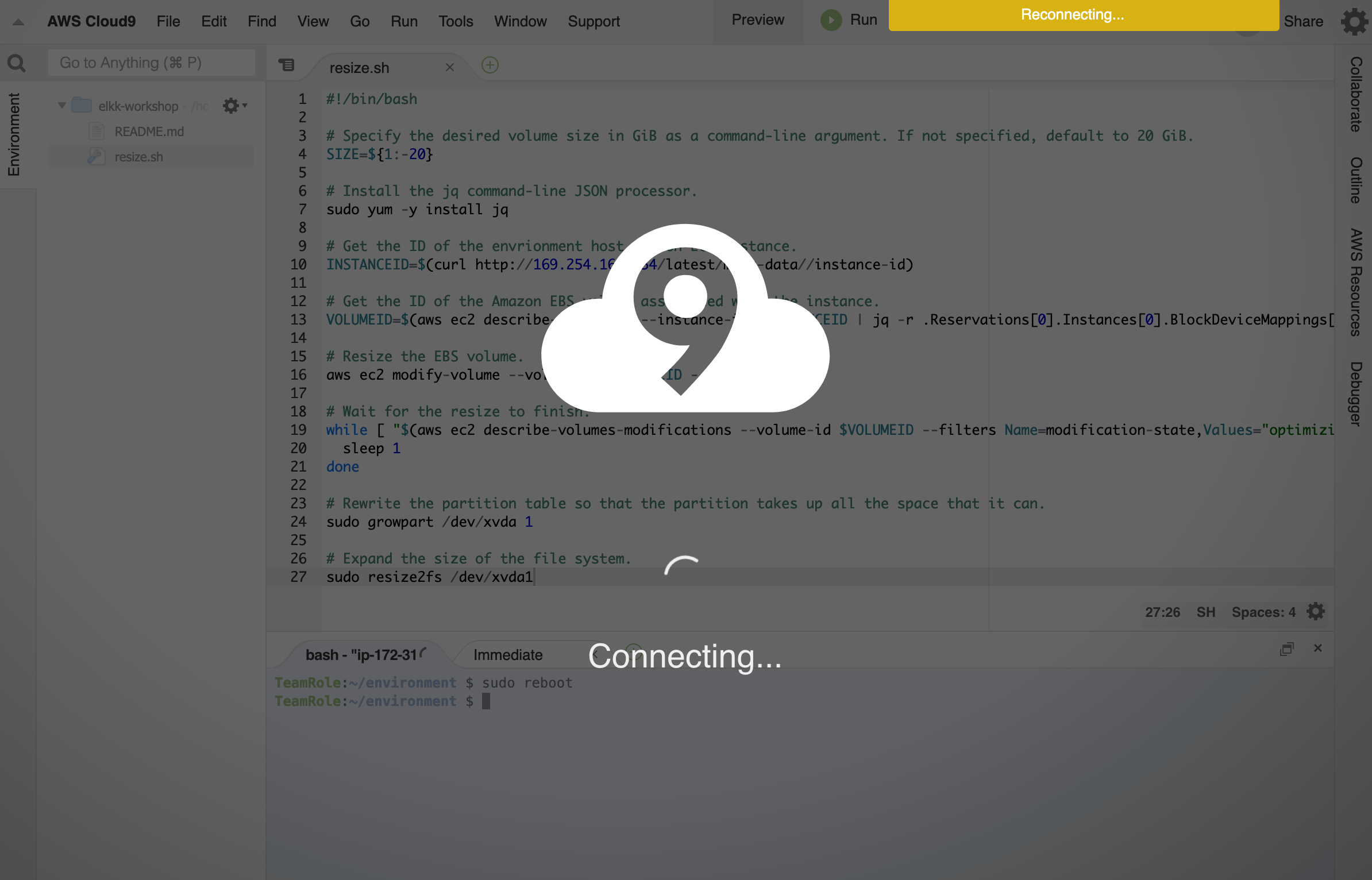Open the elkk-workshop folder gear settings menu
Viewport: 1372px width, 880px height.
234,106
